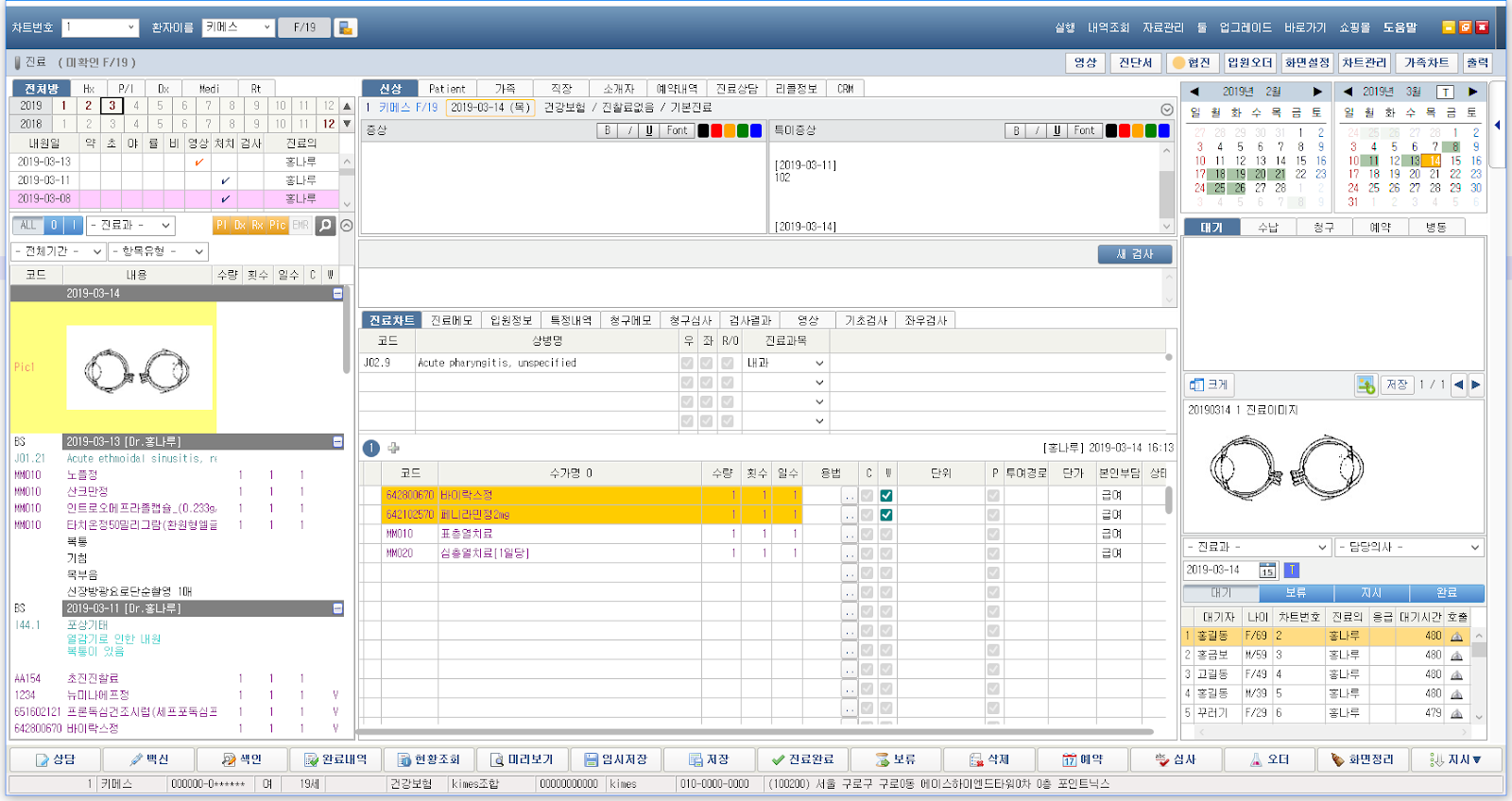Click the eye diagram thumbnail in left history

[139, 369]
